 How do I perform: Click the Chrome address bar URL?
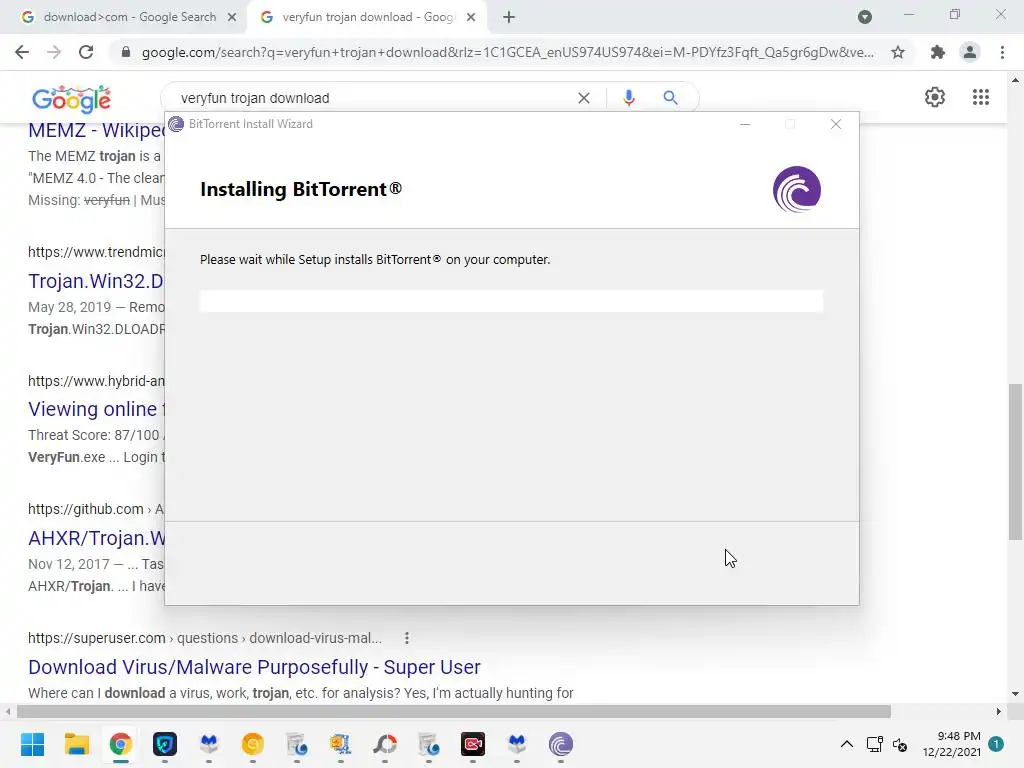507,52
